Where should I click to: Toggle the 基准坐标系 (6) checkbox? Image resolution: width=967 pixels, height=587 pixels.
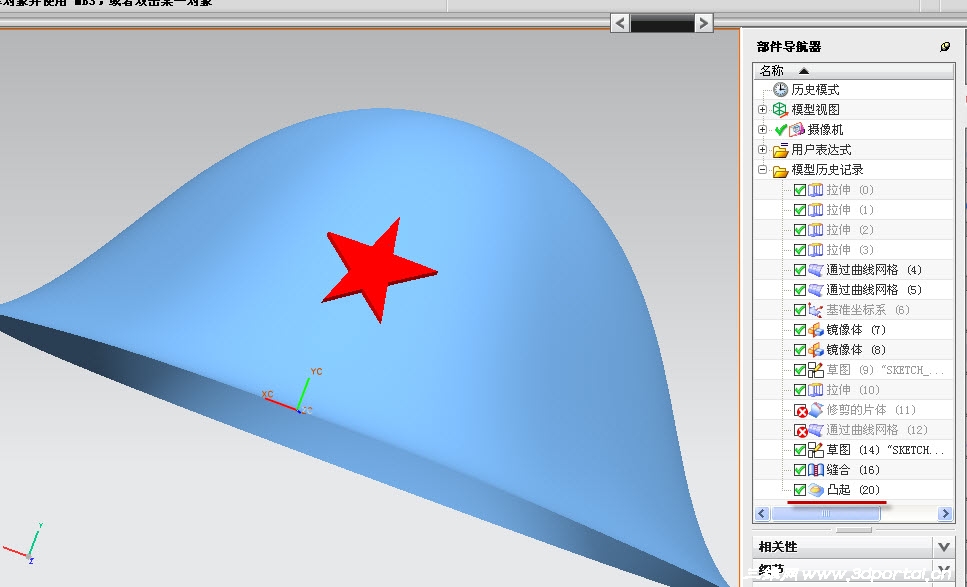[x=800, y=310]
